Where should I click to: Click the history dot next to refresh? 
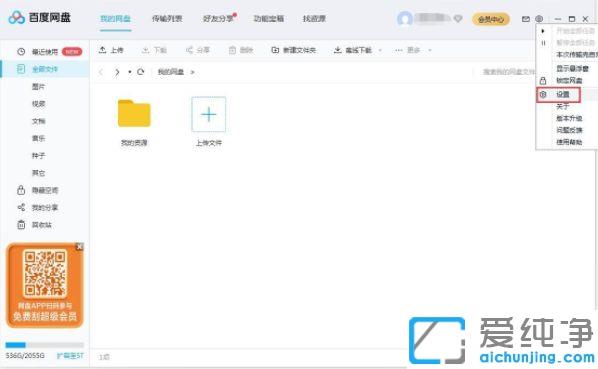[130, 72]
